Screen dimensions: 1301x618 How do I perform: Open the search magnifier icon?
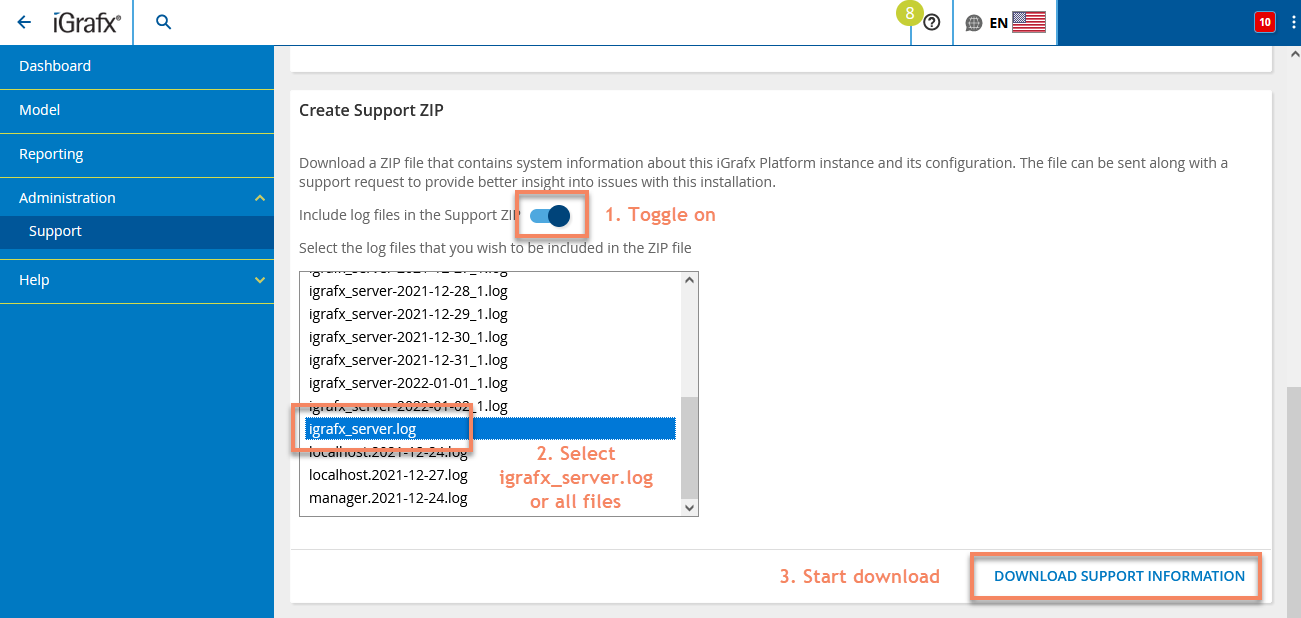[164, 22]
